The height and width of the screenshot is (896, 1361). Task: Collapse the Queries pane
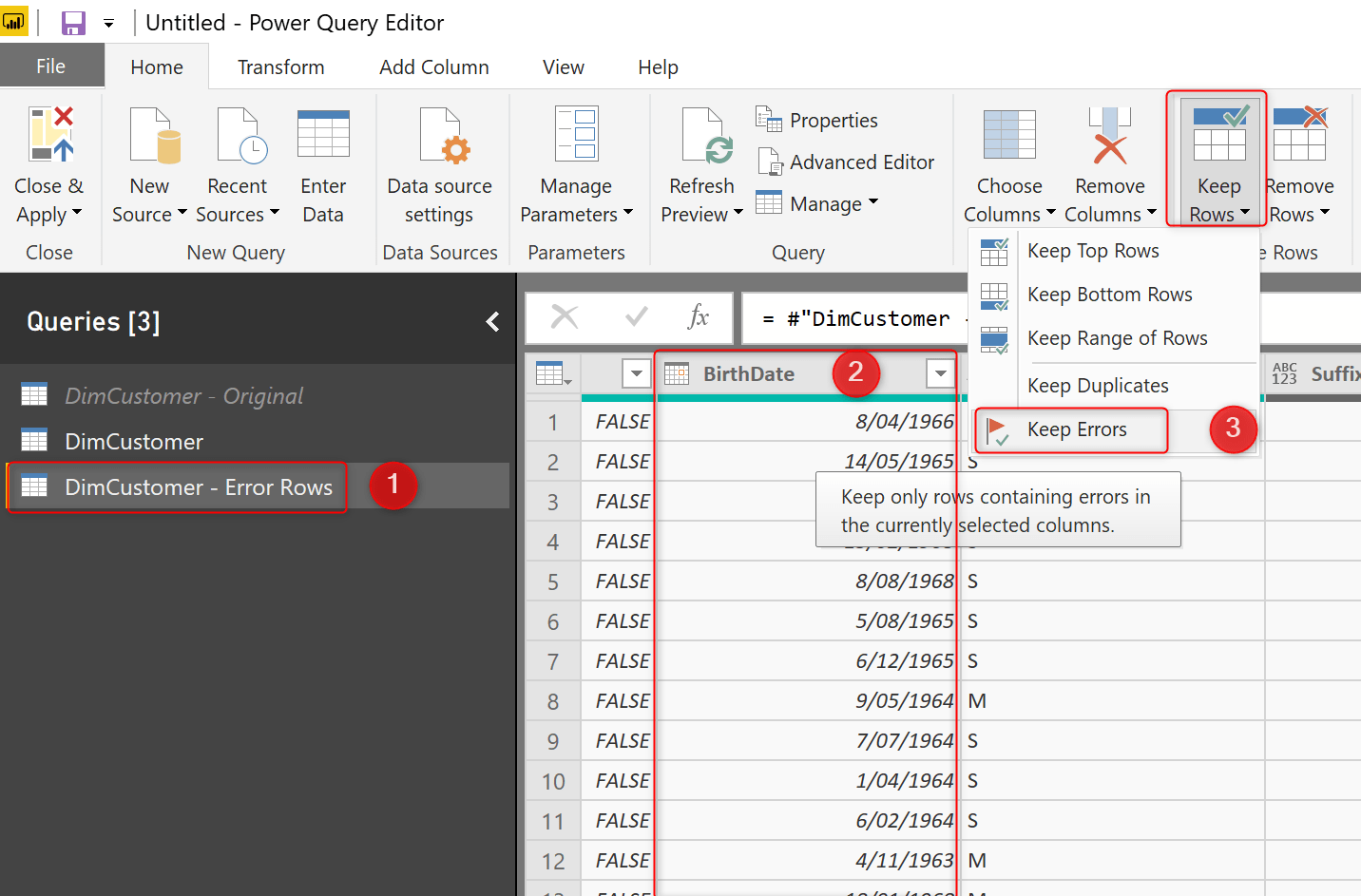point(492,322)
